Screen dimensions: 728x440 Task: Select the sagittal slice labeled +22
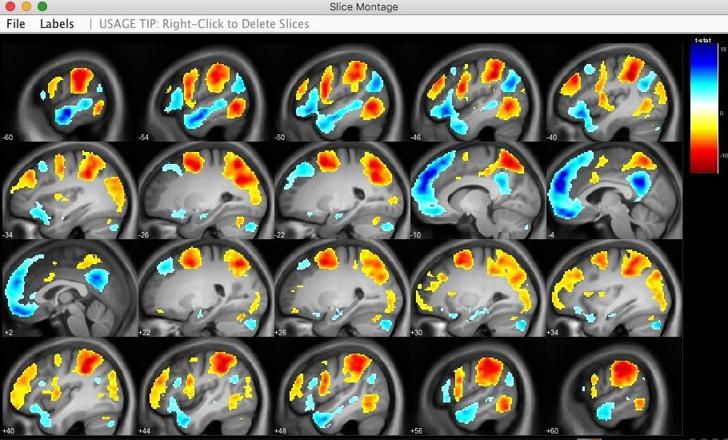click(x=205, y=288)
